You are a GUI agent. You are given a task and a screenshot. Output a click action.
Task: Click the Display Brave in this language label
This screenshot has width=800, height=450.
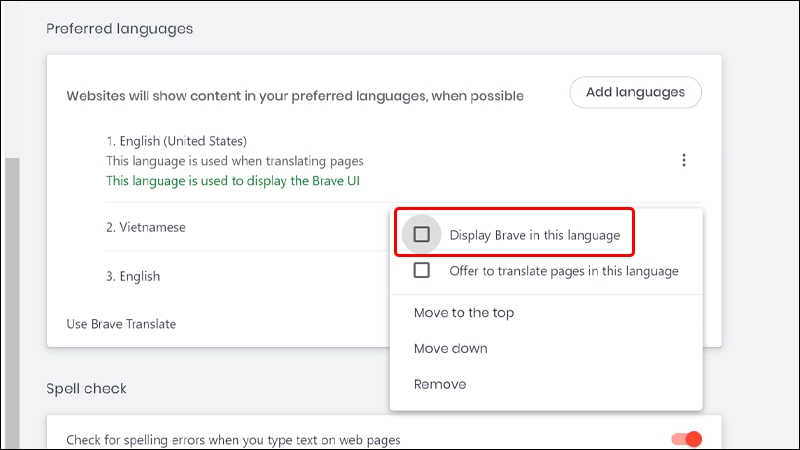pos(535,235)
